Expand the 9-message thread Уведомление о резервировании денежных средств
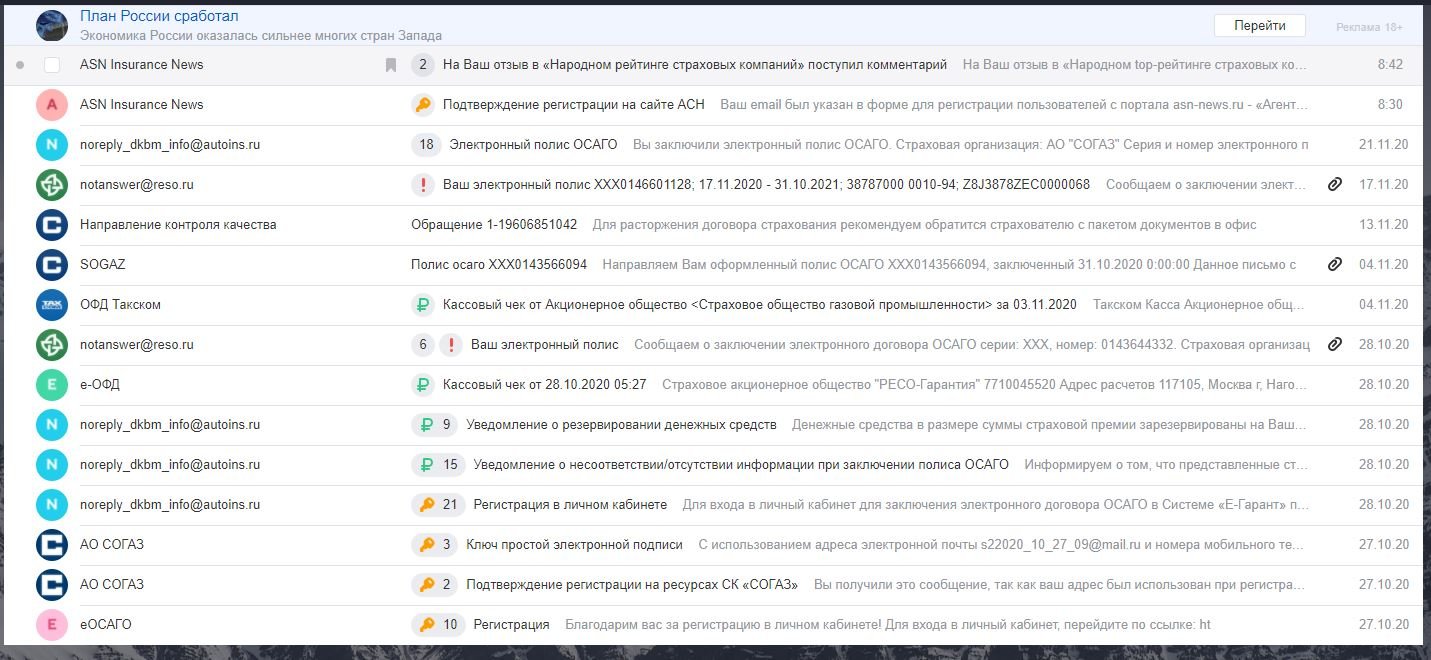This screenshot has width=1431, height=660. click(x=436, y=425)
